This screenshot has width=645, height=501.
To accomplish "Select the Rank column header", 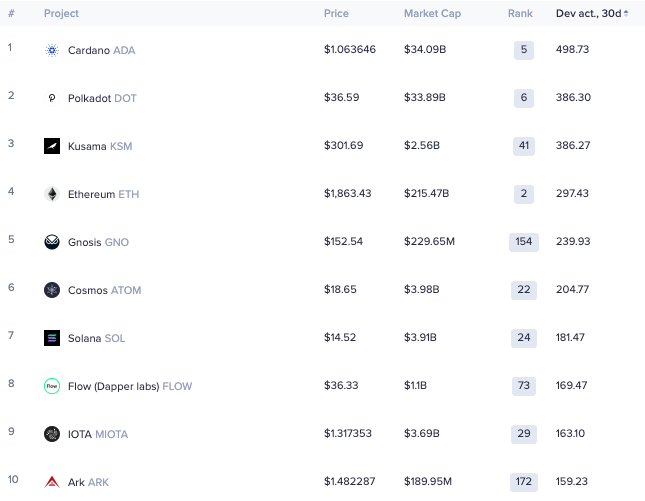I will (520, 14).
